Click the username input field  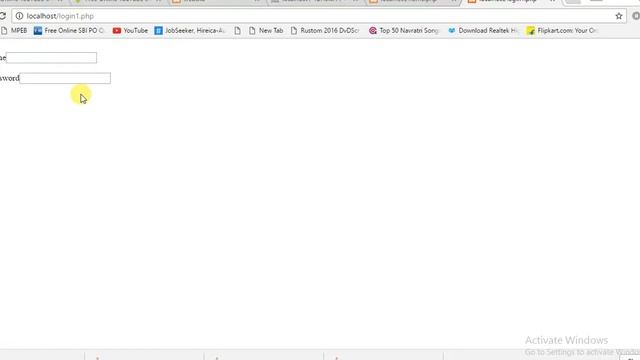coord(51,58)
